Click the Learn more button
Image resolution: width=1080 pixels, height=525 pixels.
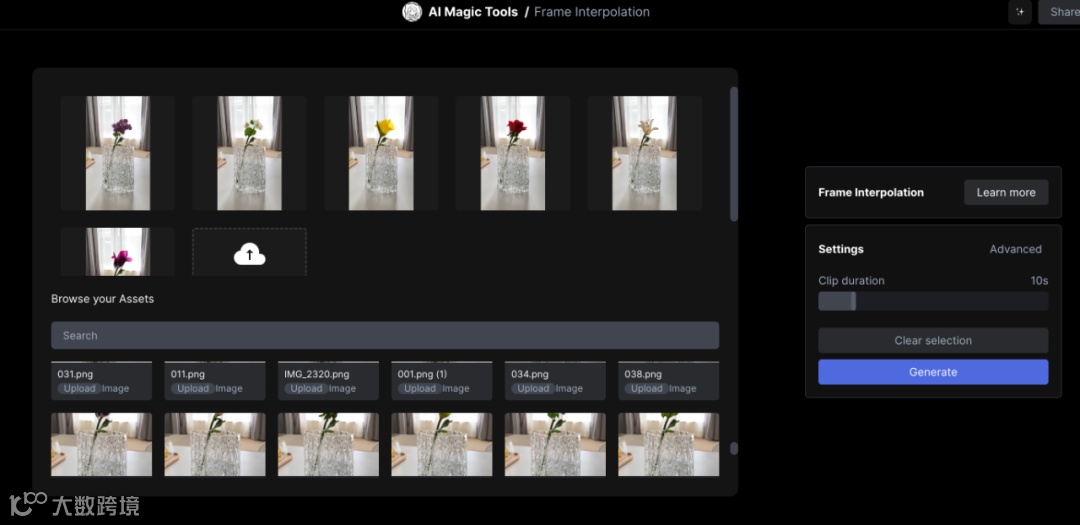coord(1006,192)
